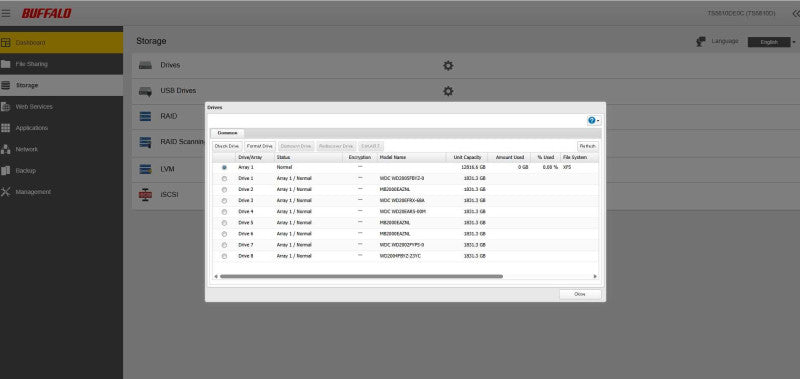Open the Drives settings gear
800x379 pixels.
(x=448, y=66)
